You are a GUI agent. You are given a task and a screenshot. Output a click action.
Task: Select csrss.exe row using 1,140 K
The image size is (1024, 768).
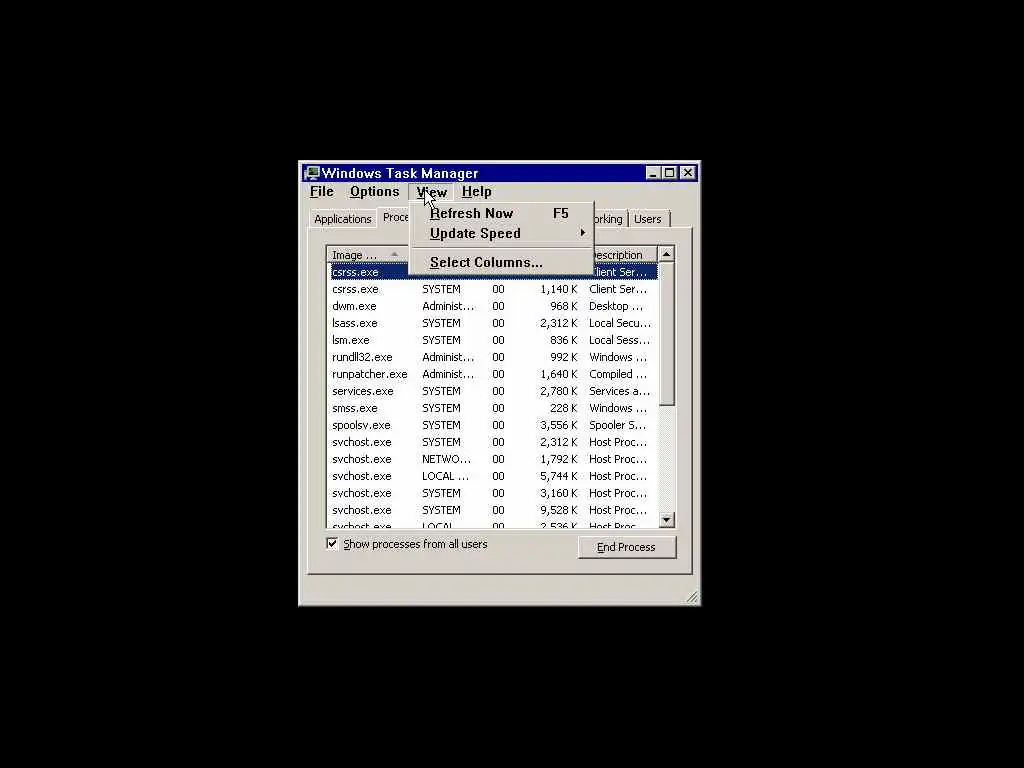[x=494, y=289]
